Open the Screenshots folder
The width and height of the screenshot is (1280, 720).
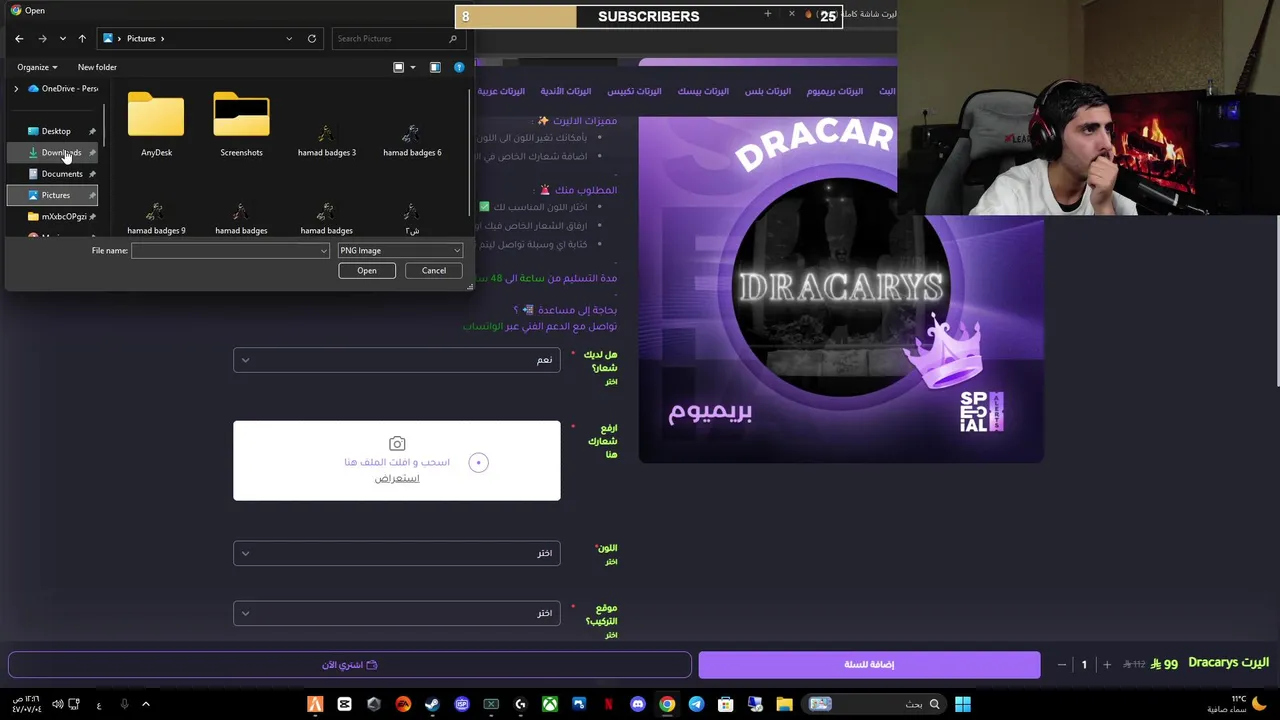[x=241, y=124]
